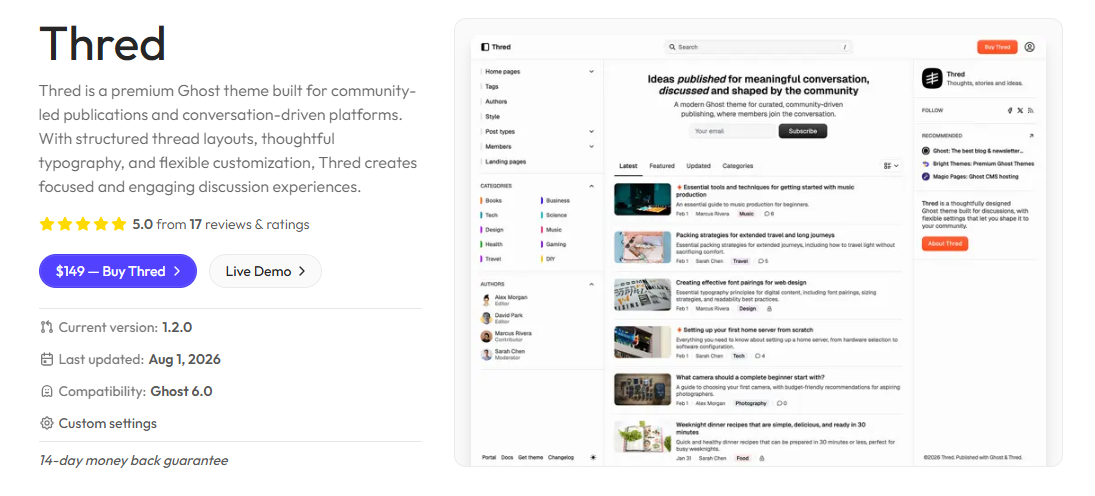Screen dimensions: 1095x496
Task: Click the Recommended external arrow icon
Action: pos(1031,136)
